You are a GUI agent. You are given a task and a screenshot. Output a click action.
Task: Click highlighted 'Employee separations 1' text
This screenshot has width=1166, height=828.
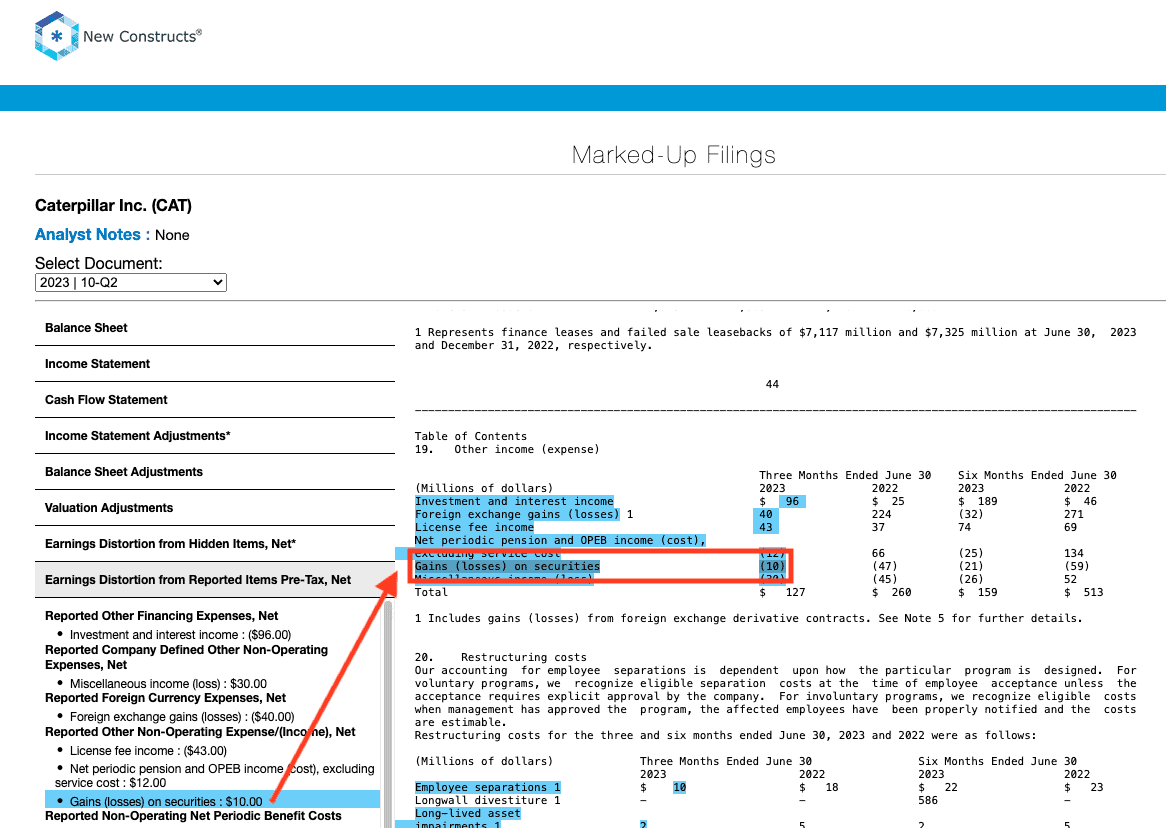488,787
